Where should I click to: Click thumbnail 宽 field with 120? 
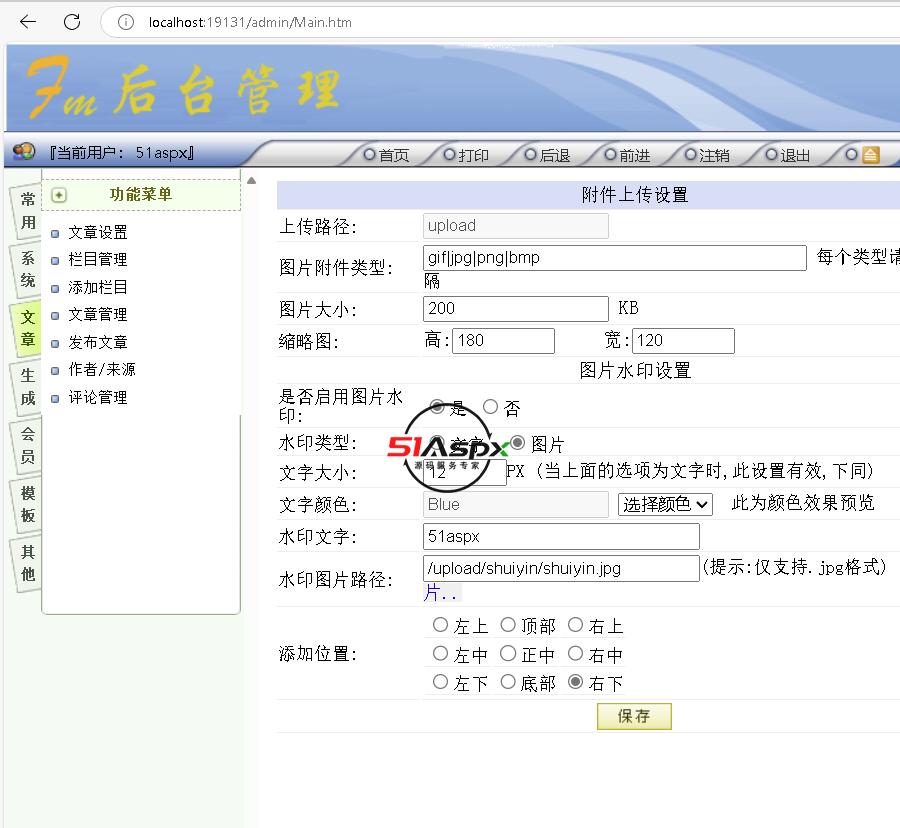point(683,341)
